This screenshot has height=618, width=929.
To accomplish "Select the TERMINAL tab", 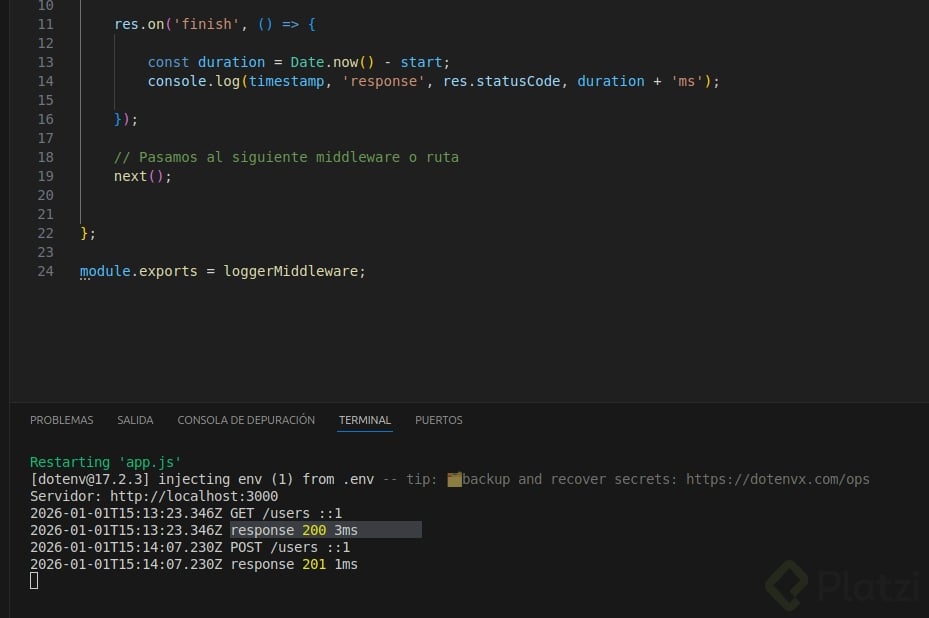I will 365,420.
